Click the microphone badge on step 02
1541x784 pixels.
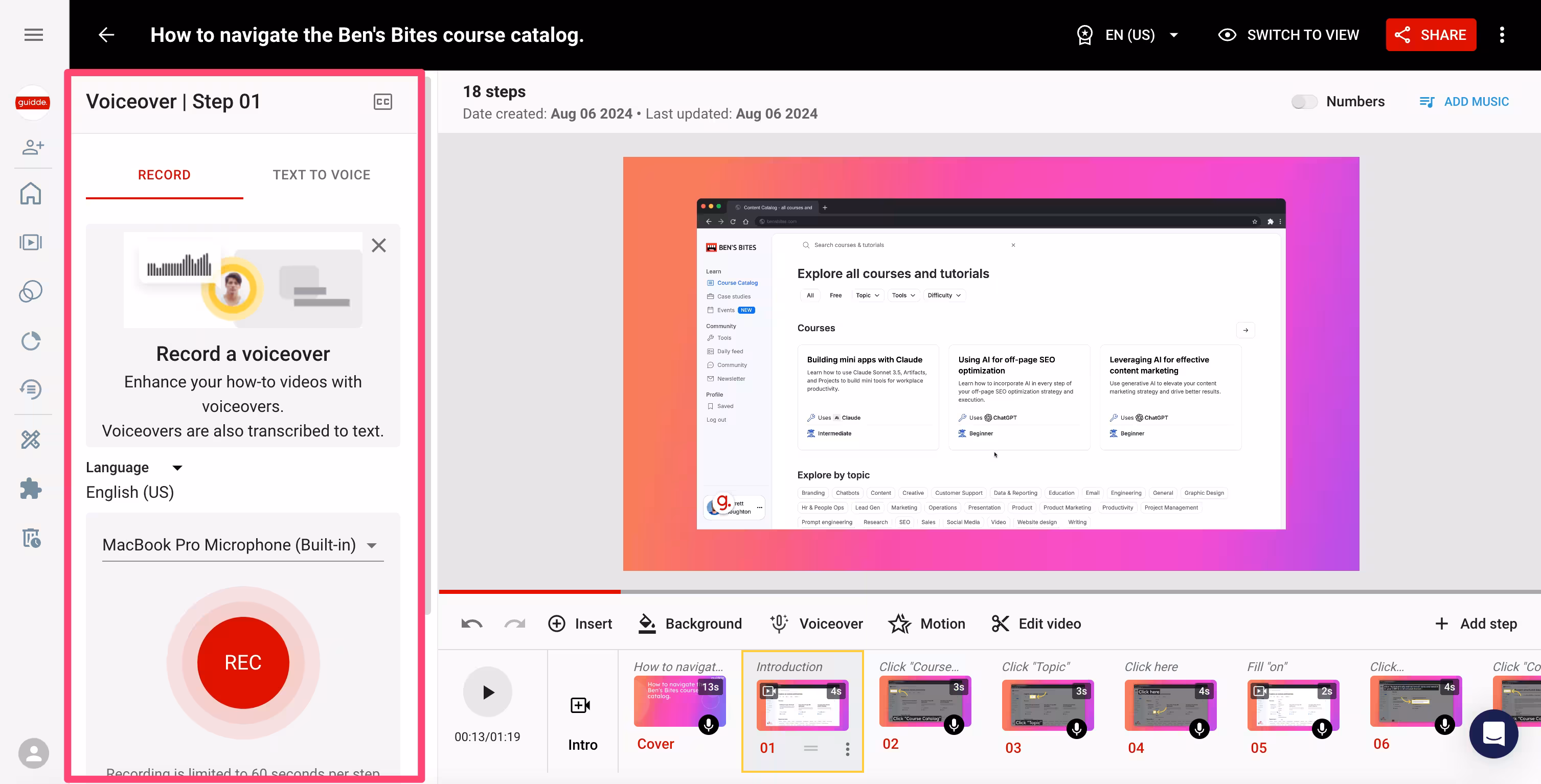click(x=954, y=725)
